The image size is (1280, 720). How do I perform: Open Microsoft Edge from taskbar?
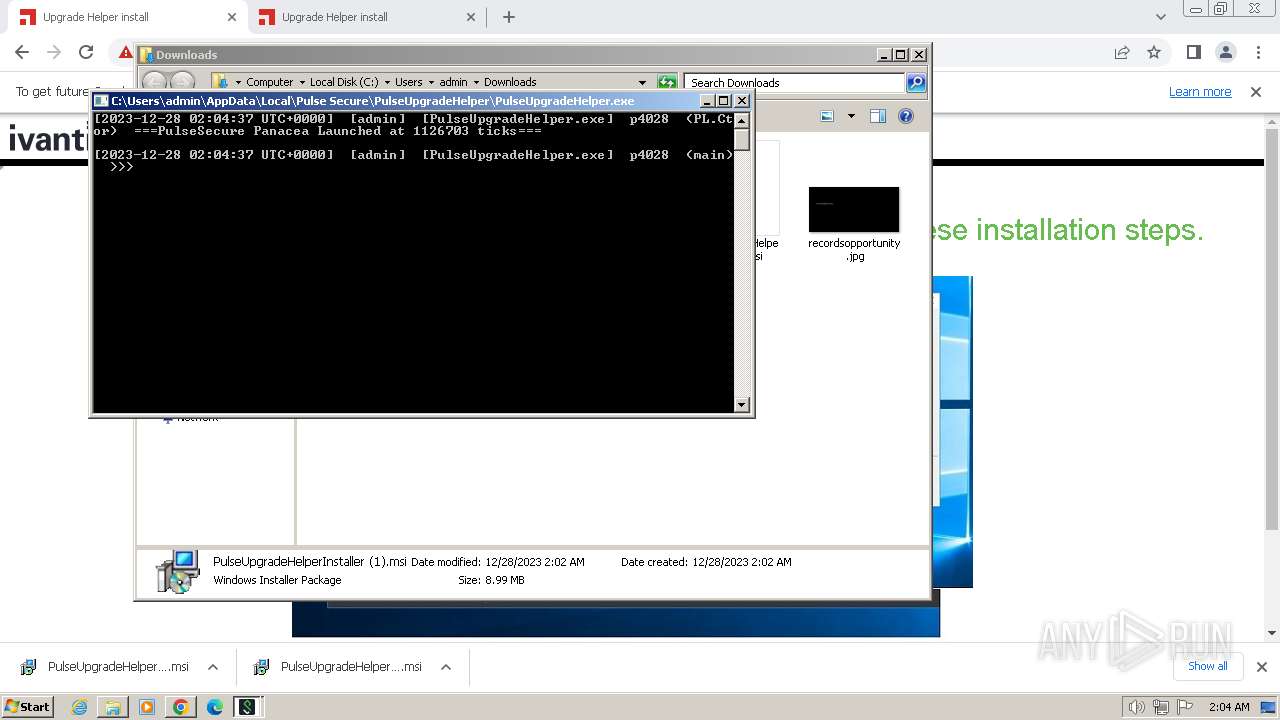pos(214,707)
